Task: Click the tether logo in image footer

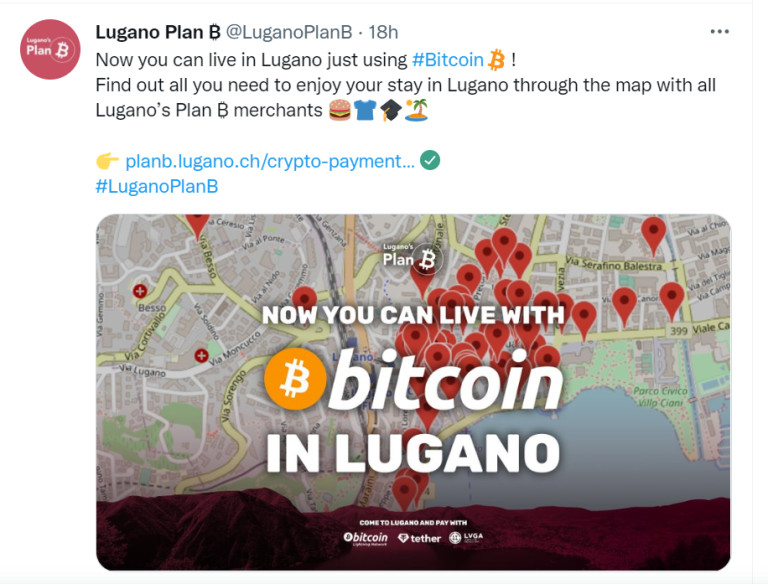Action: (419, 538)
